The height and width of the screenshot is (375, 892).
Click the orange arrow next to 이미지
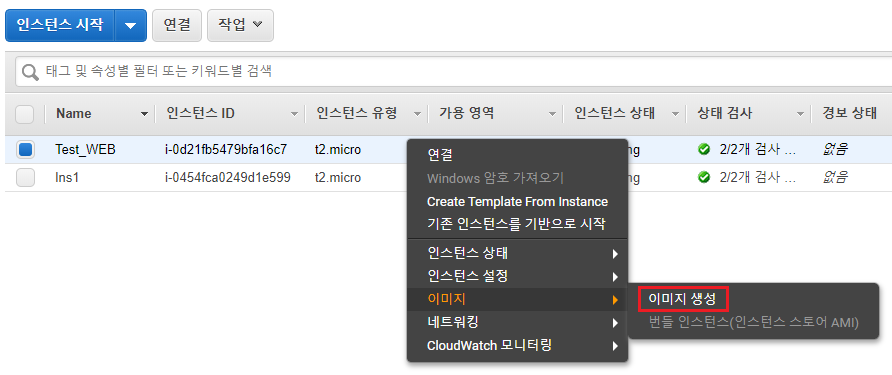(615, 300)
